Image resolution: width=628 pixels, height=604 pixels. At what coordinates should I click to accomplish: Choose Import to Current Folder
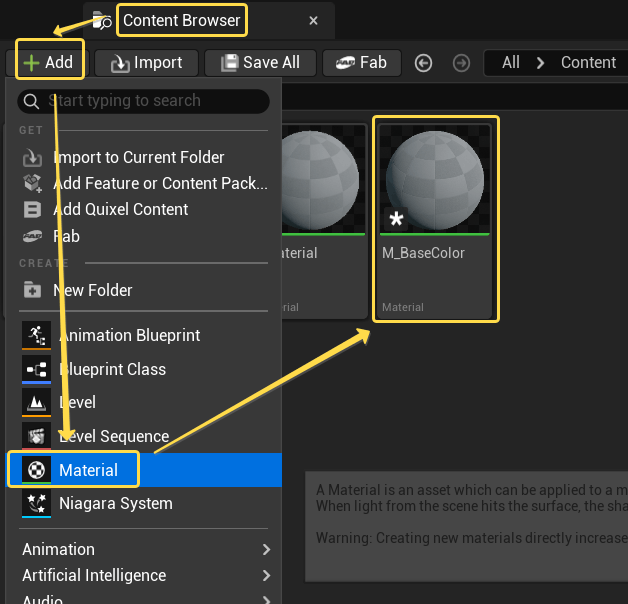(x=138, y=157)
